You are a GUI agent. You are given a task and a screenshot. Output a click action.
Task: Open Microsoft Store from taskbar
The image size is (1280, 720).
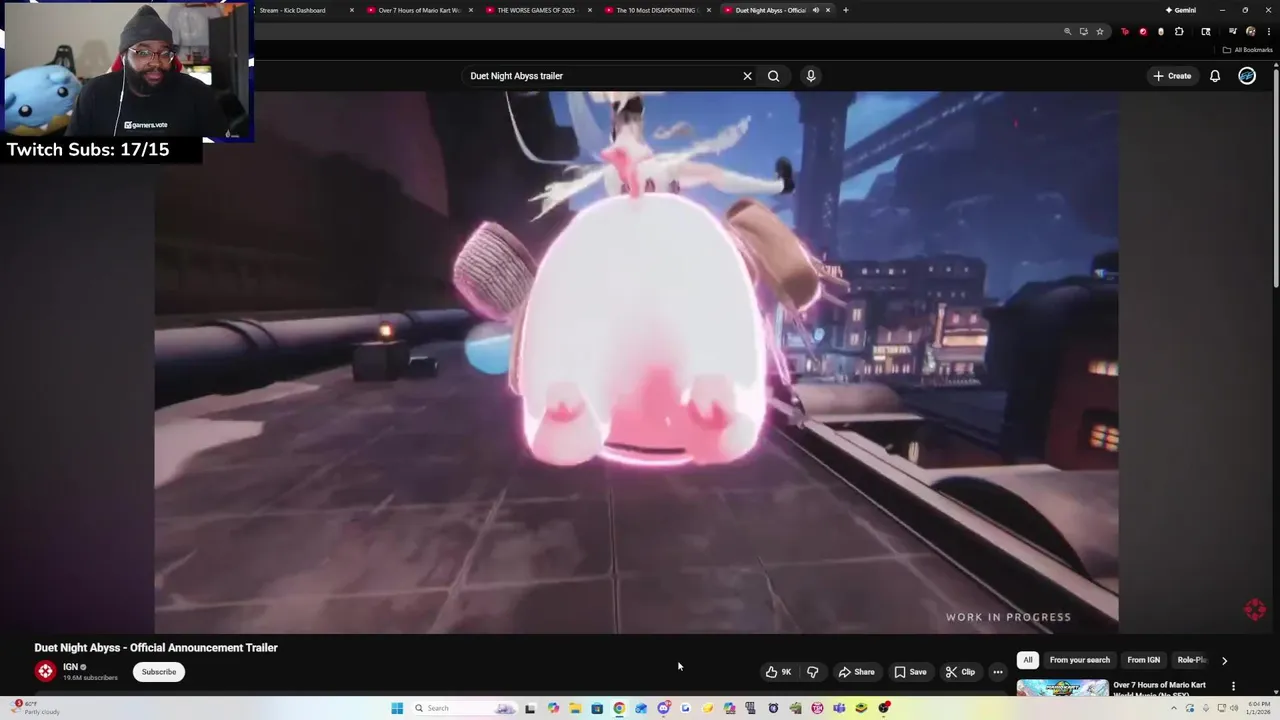597,708
